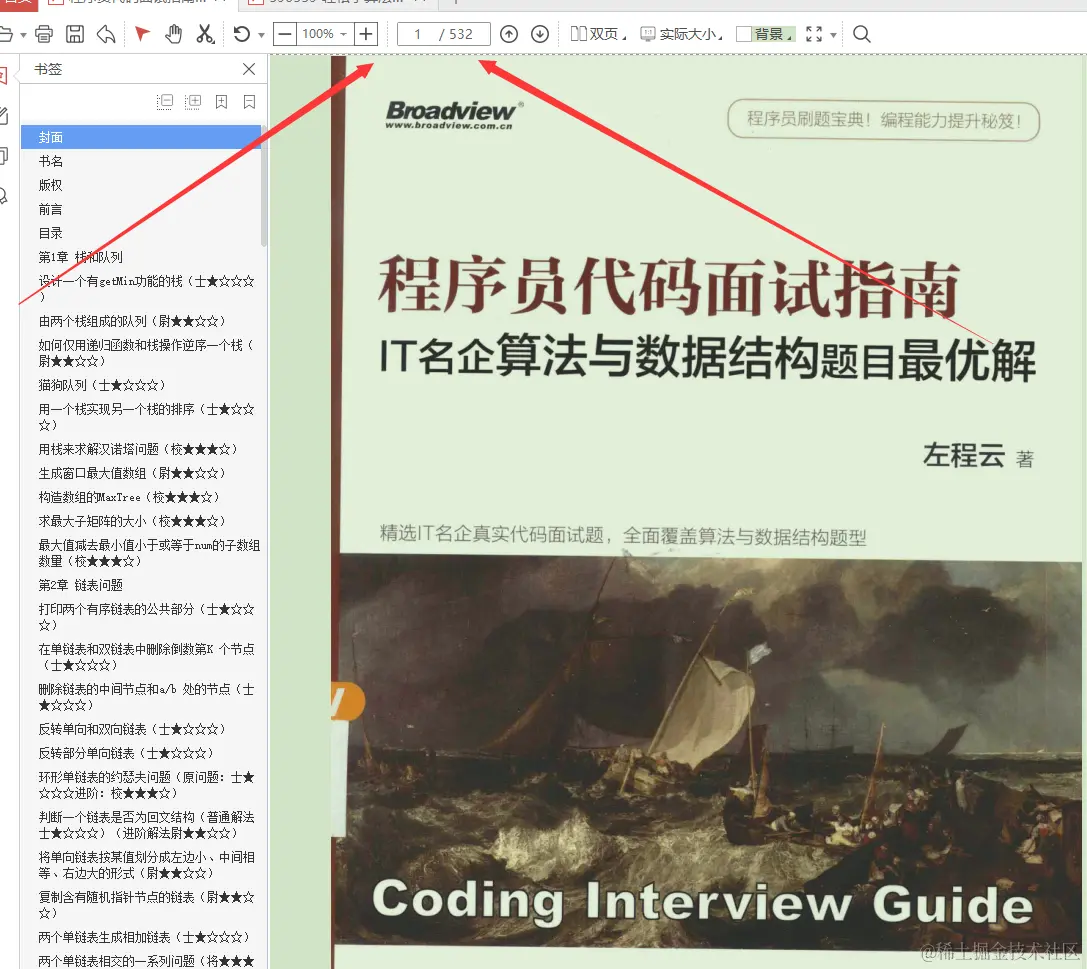Click the print icon in the toolbar
Screen dimensions: 1087x969
pyautogui.click(x=44, y=33)
